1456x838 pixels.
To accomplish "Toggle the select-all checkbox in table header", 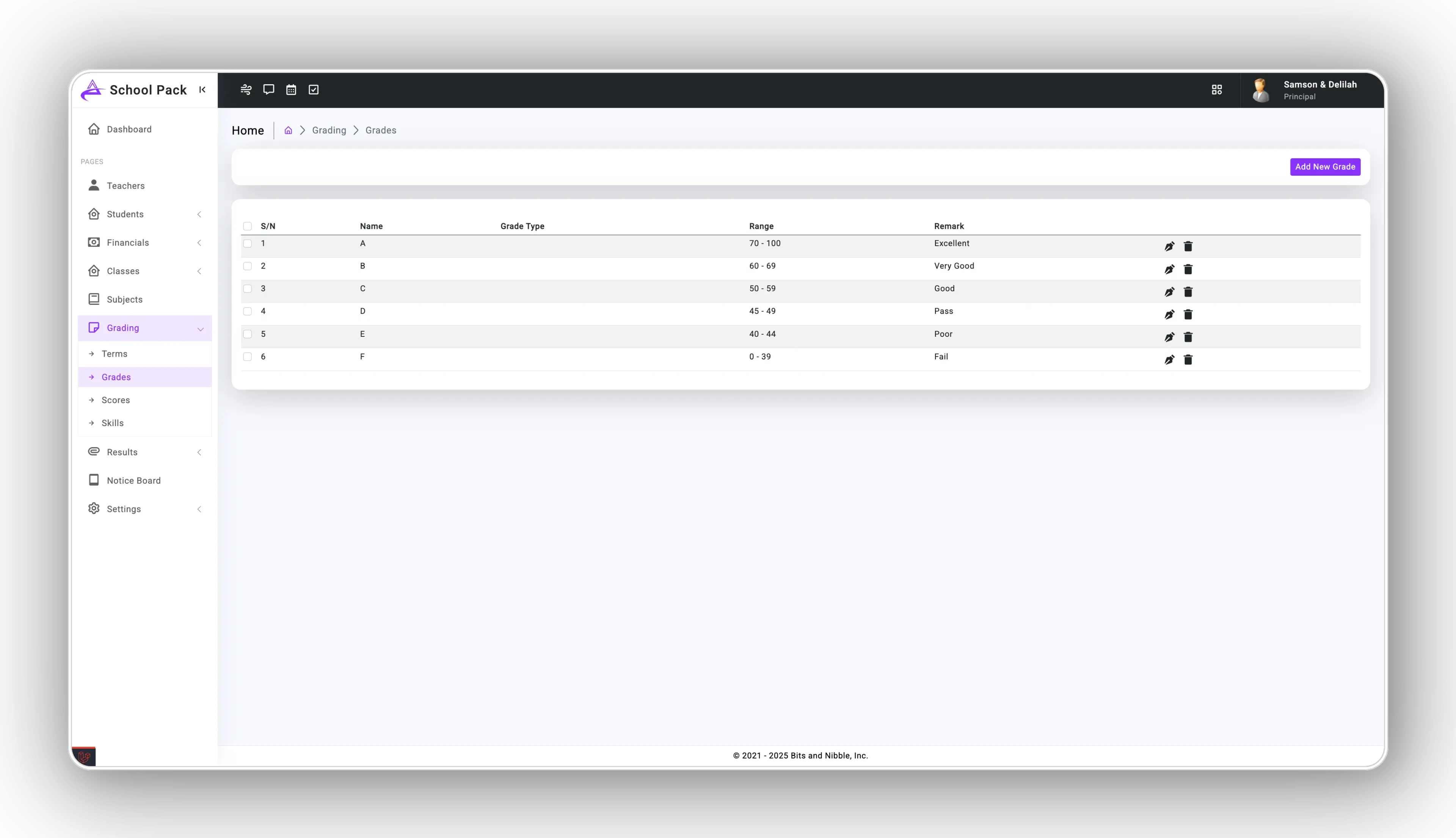I will (x=248, y=226).
